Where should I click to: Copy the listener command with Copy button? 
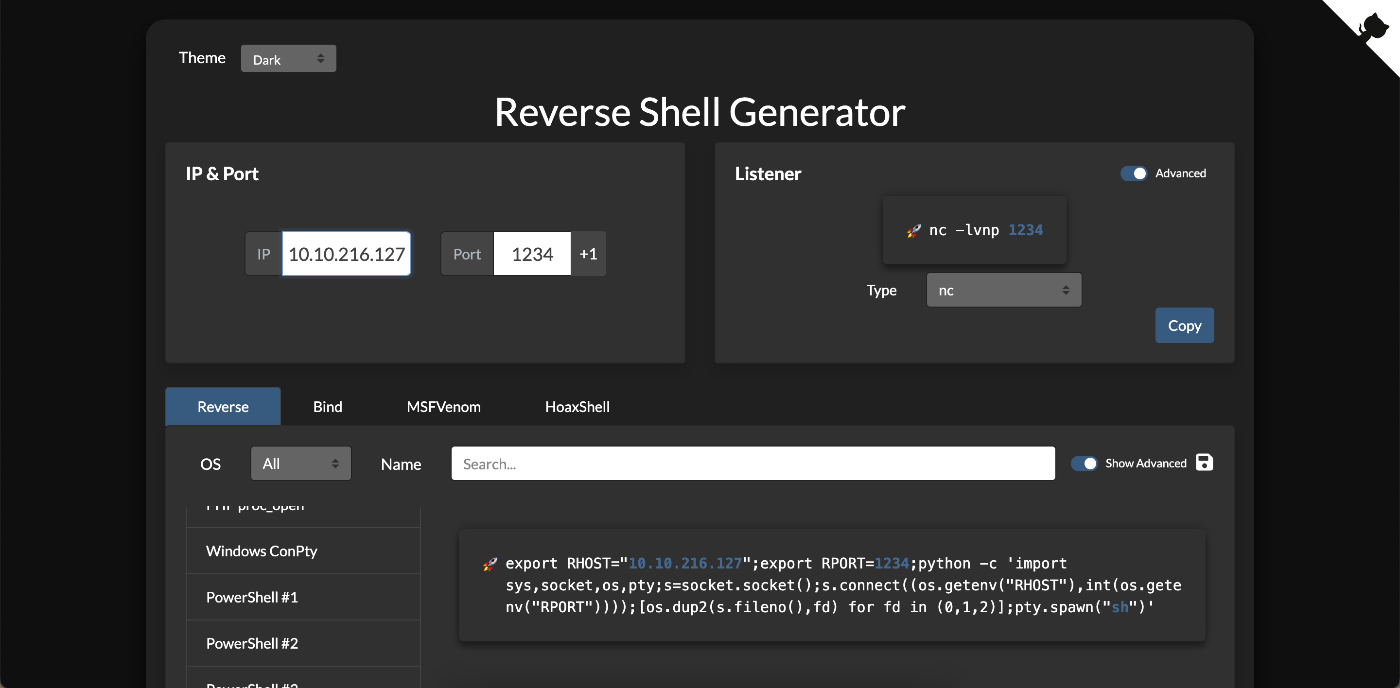tap(1185, 325)
